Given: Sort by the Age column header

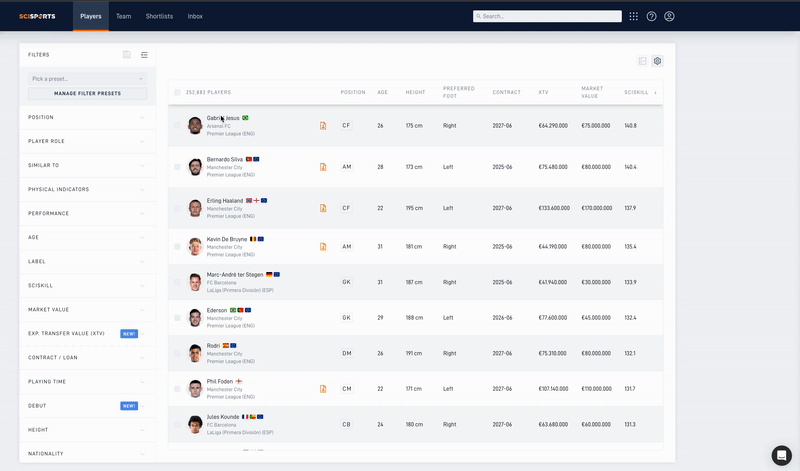Looking at the screenshot, I should (382, 92).
